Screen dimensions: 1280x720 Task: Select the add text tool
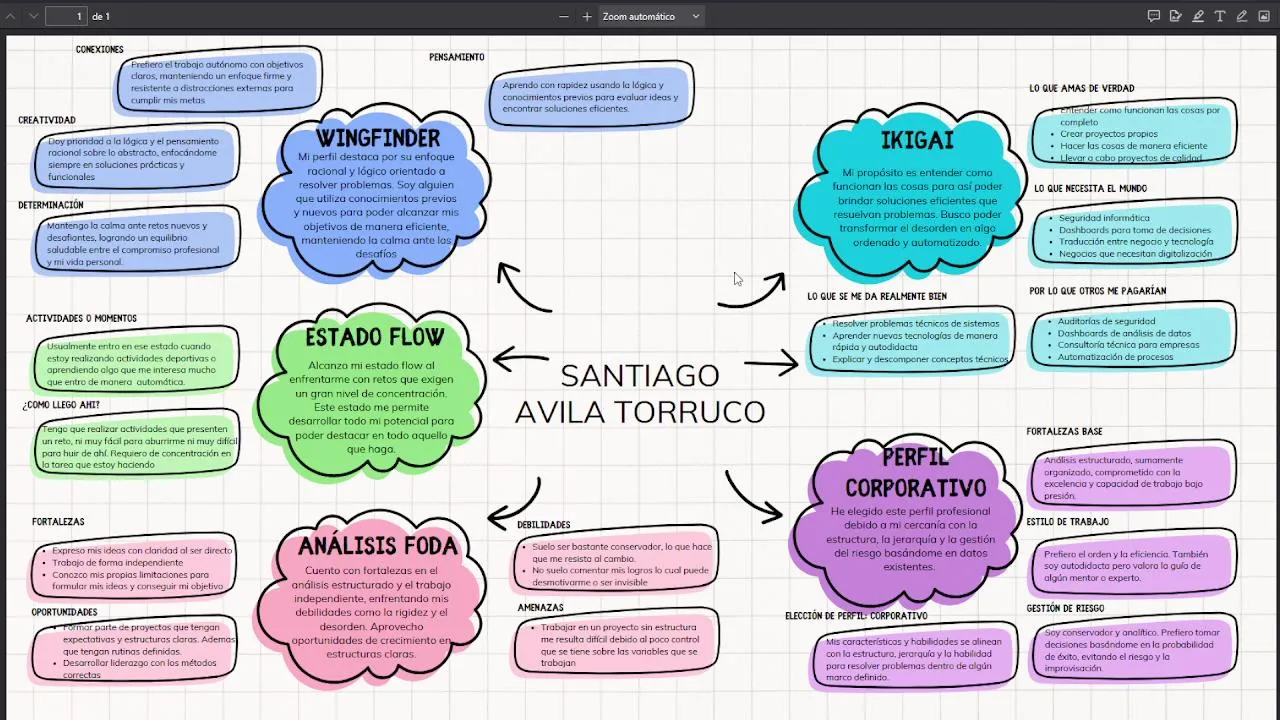click(1220, 16)
